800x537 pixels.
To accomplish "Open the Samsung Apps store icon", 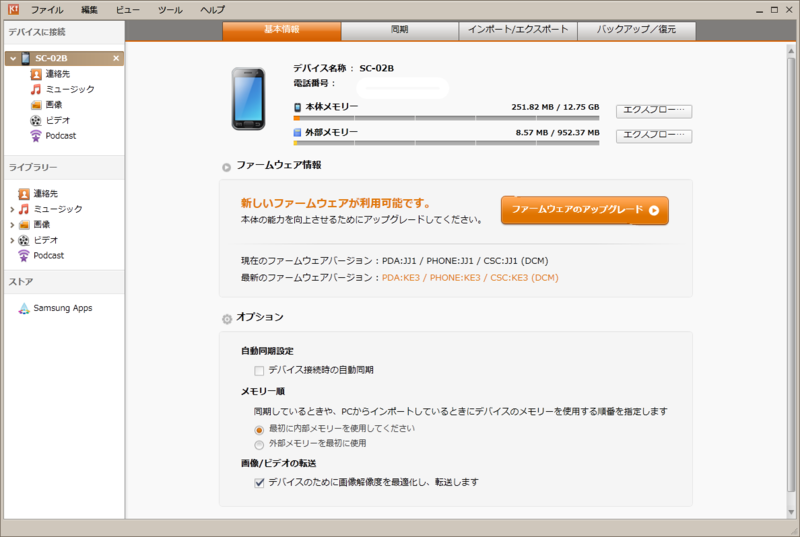I will (24, 309).
